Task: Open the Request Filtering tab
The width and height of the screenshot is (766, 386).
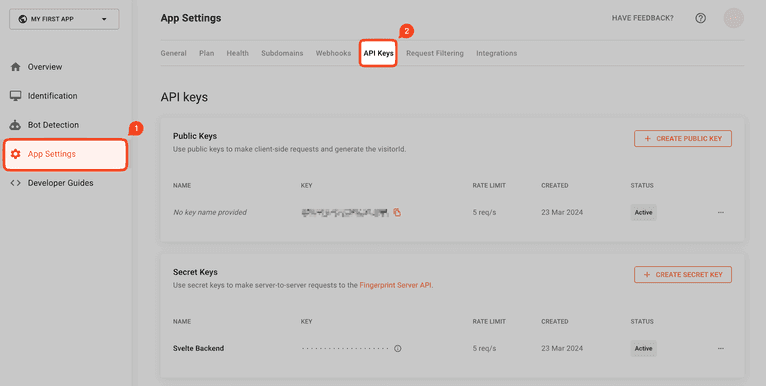Action: pyautogui.click(x=435, y=53)
